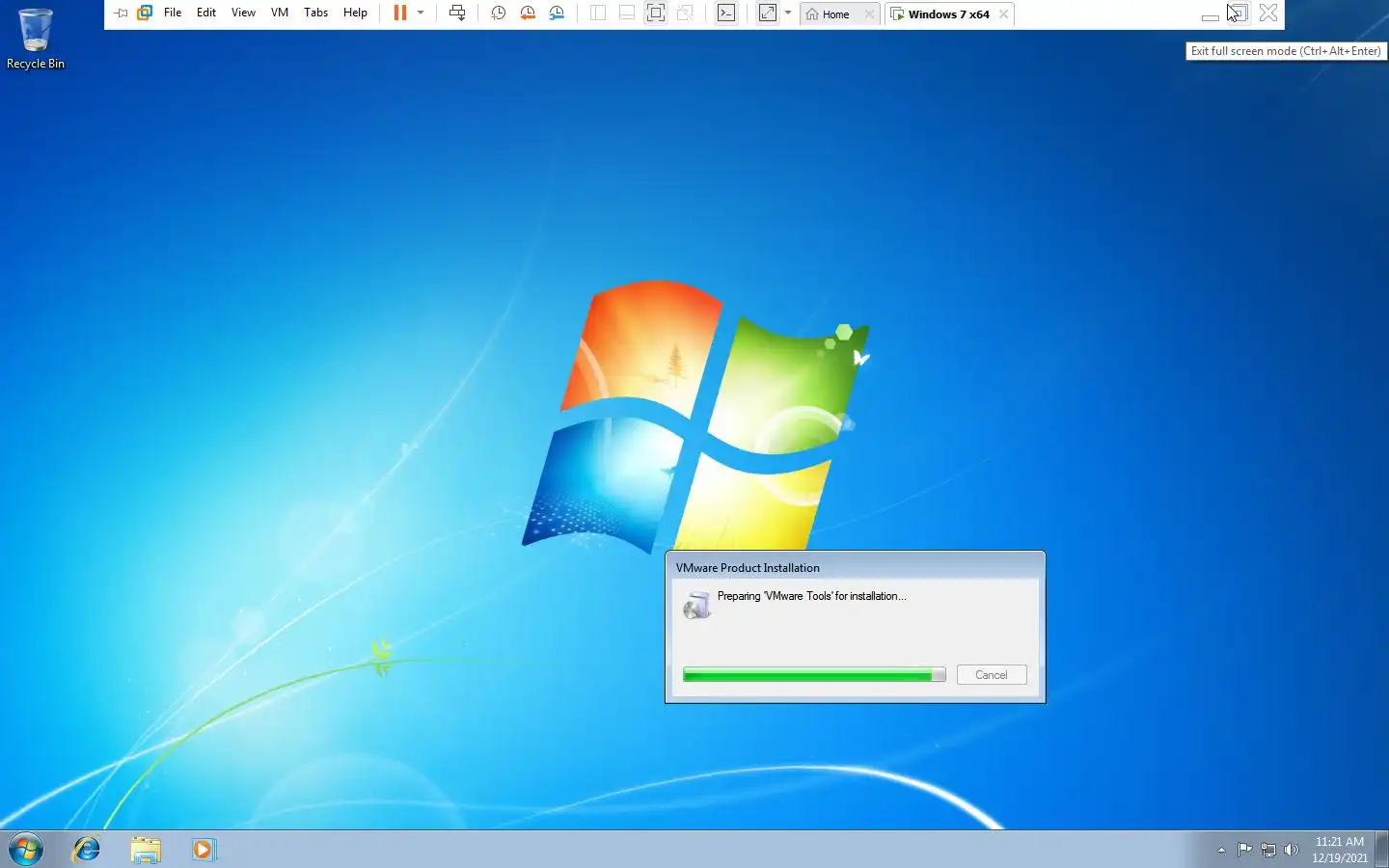Screen dimensions: 1389x868
Task: Click the stretch guest display icon
Action: 768,14
